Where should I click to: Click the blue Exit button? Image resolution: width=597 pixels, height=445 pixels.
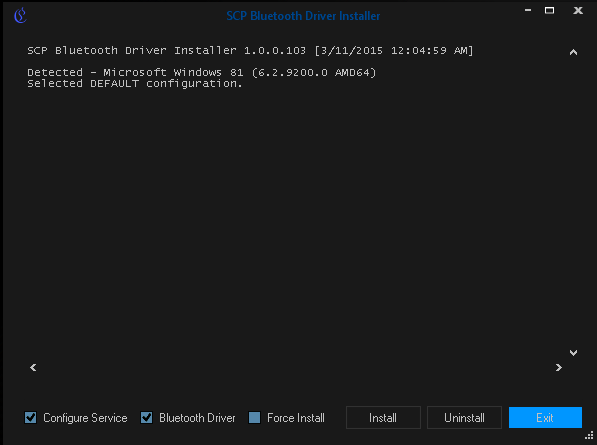coord(545,418)
